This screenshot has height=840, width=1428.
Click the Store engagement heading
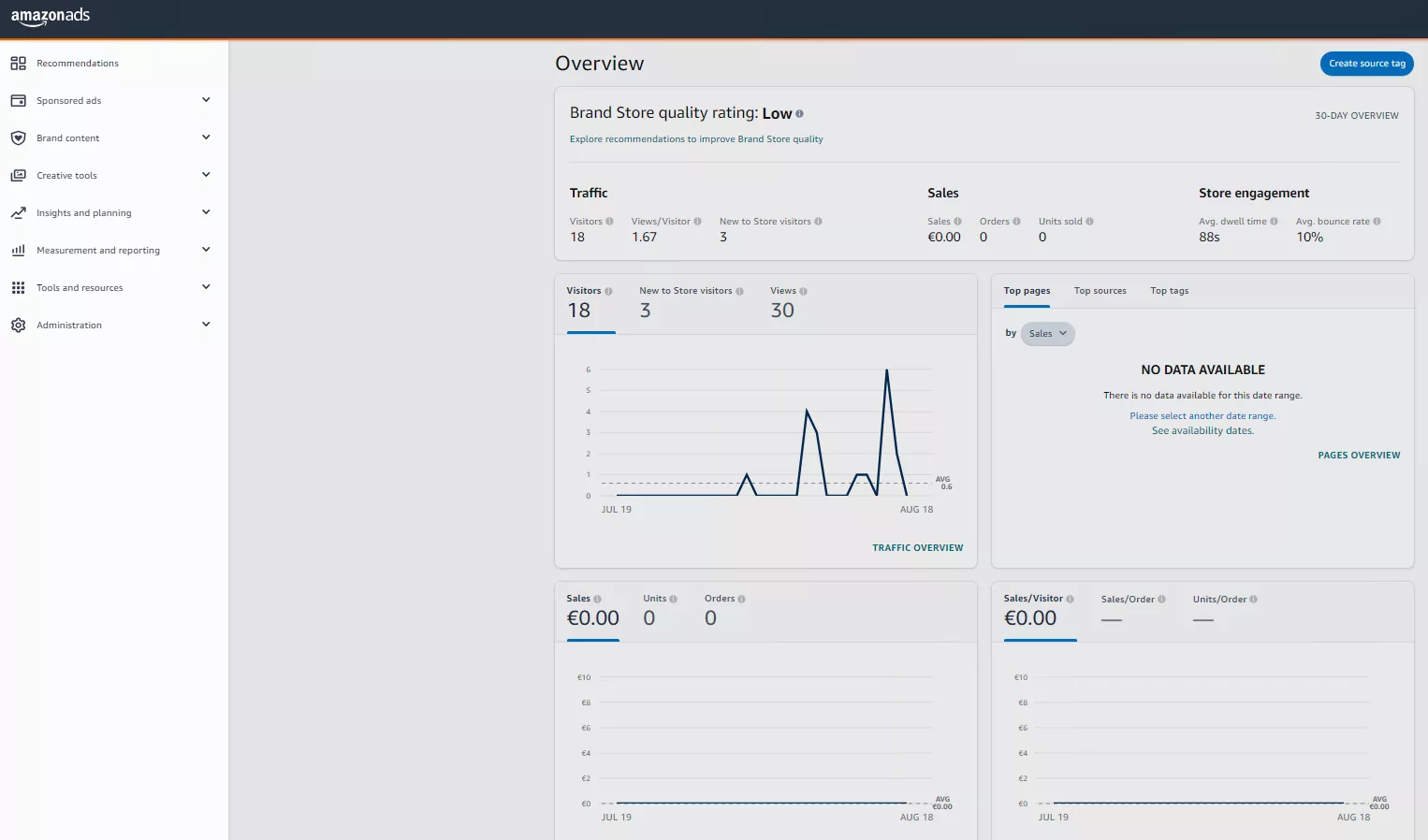(x=1254, y=194)
